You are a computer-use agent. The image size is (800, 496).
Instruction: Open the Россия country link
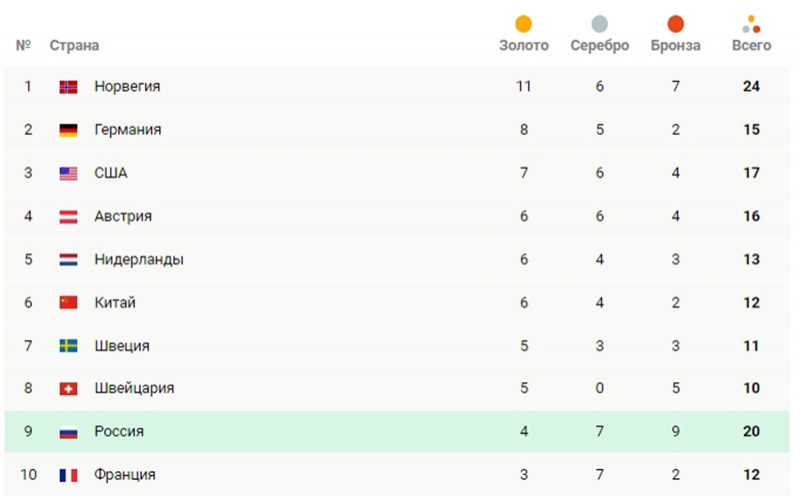click(119, 432)
